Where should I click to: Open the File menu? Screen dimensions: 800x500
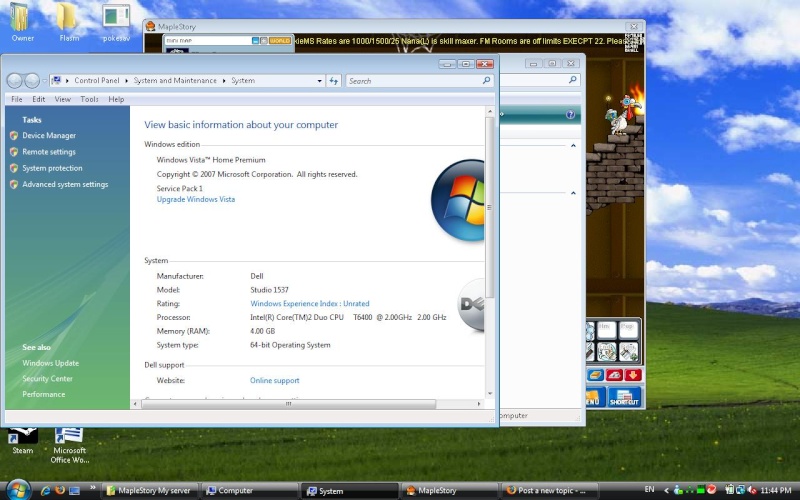[17, 99]
